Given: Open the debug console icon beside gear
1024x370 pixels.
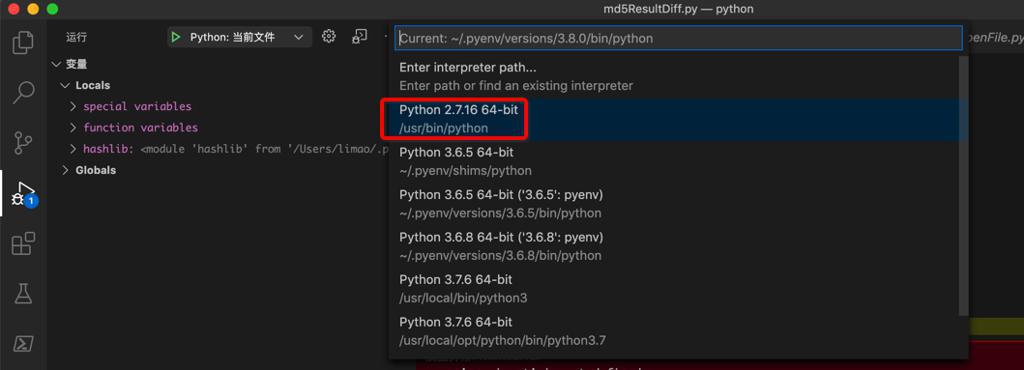Looking at the screenshot, I should (x=359, y=37).
